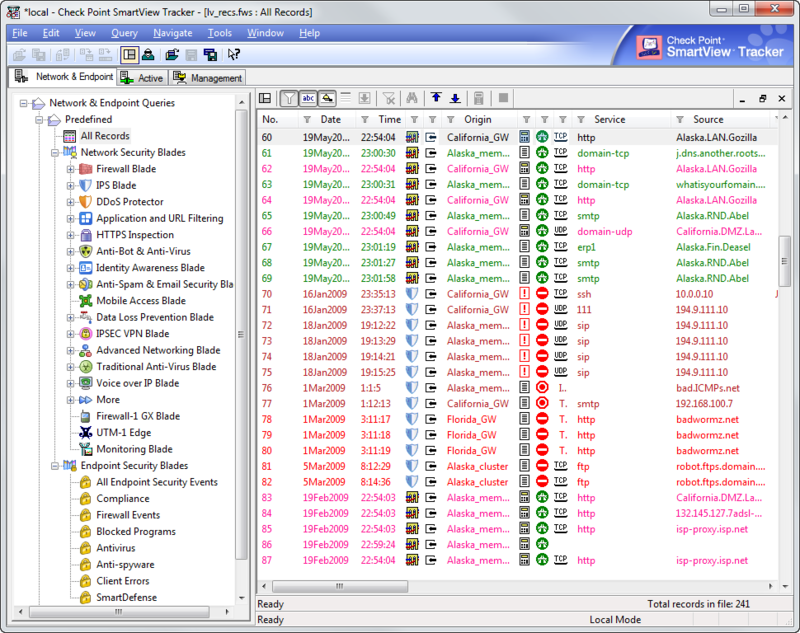The image size is (800, 633).
Task: Open Anti-spyware endpoint query
Action: point(125,565)
